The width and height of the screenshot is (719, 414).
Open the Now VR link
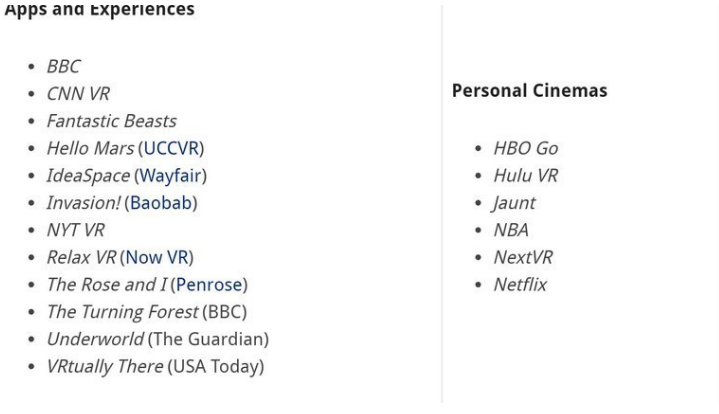(157, 258)
